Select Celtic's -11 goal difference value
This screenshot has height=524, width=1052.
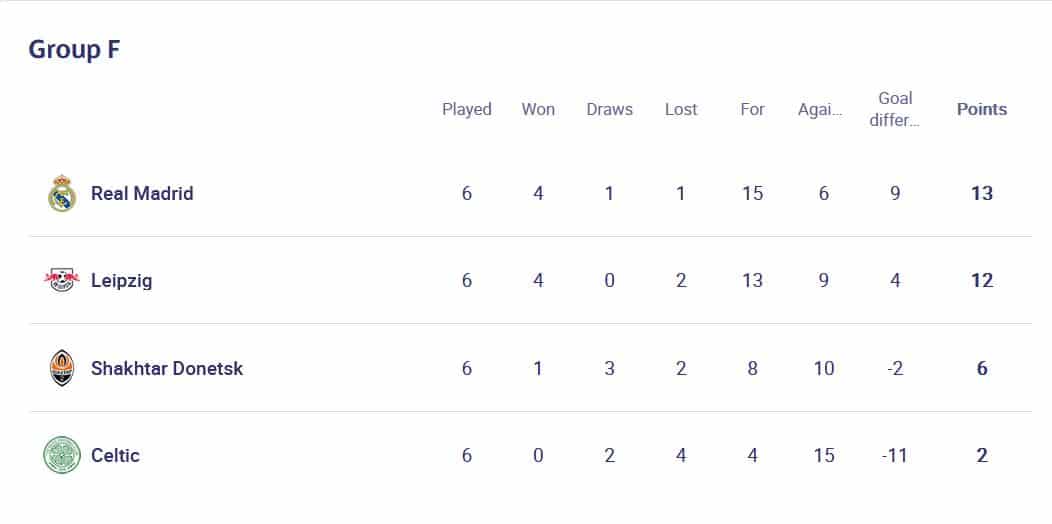pos(895,456)
